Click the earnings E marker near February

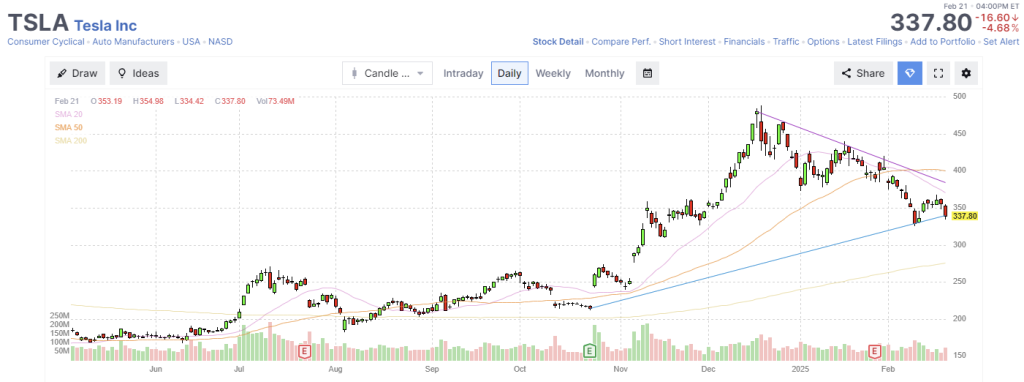pos(875,352)
